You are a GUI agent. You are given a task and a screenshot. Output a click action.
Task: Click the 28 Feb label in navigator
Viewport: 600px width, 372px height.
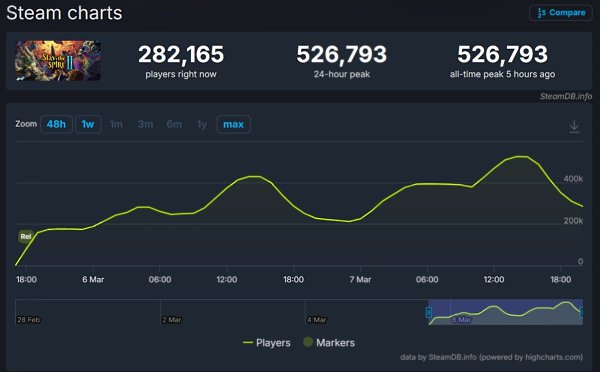click(28, 320)
